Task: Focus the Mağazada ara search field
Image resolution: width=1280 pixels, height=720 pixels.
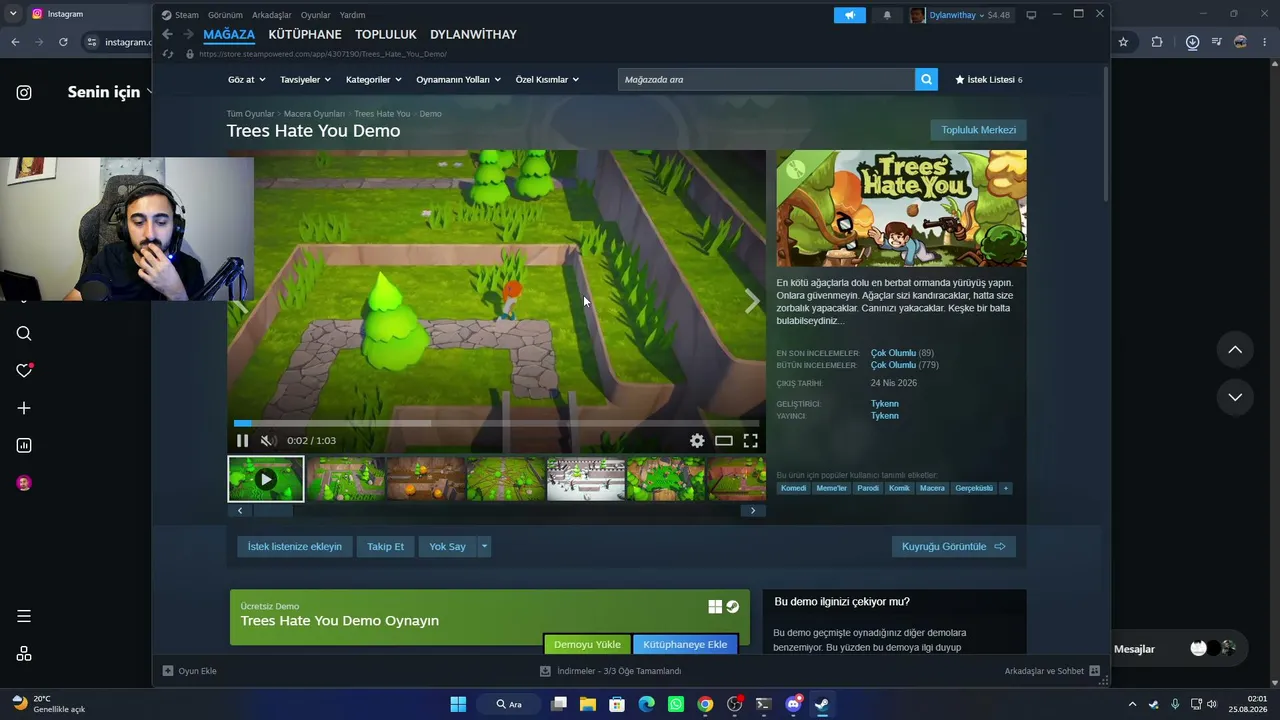Action: pyautogui.click(x=766, y=79)
